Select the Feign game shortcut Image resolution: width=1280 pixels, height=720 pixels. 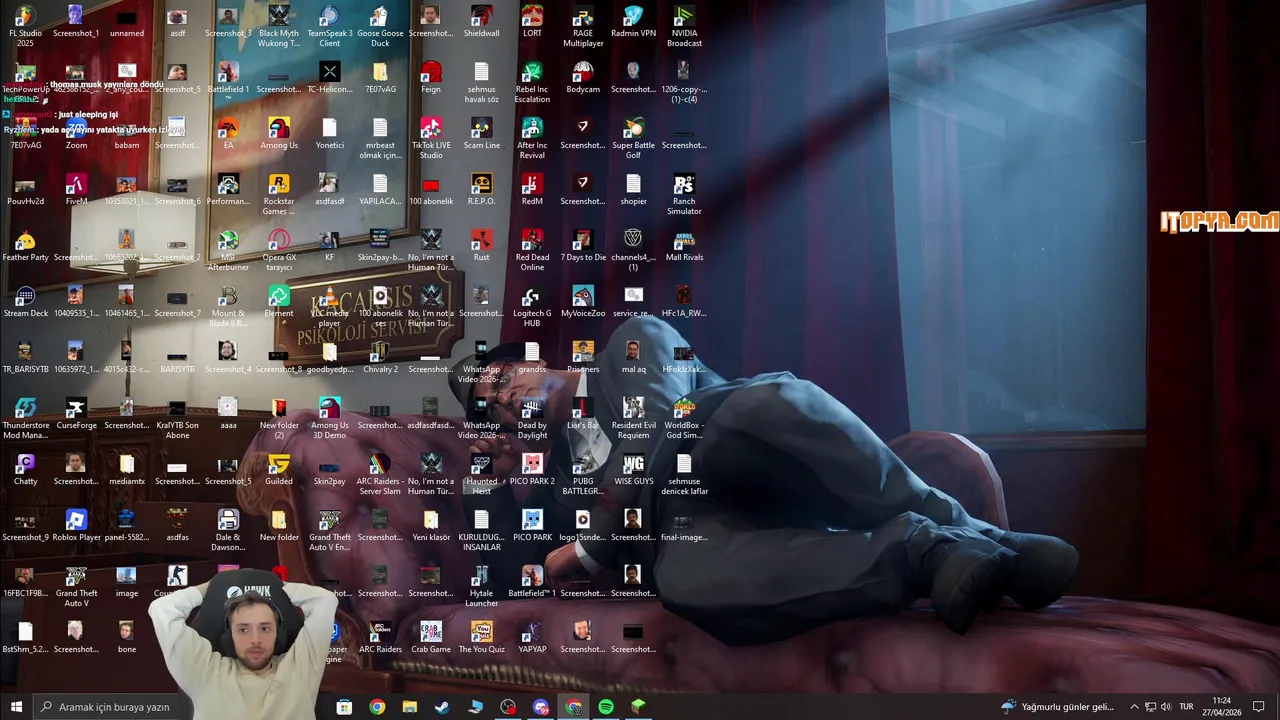coord(431,78)
